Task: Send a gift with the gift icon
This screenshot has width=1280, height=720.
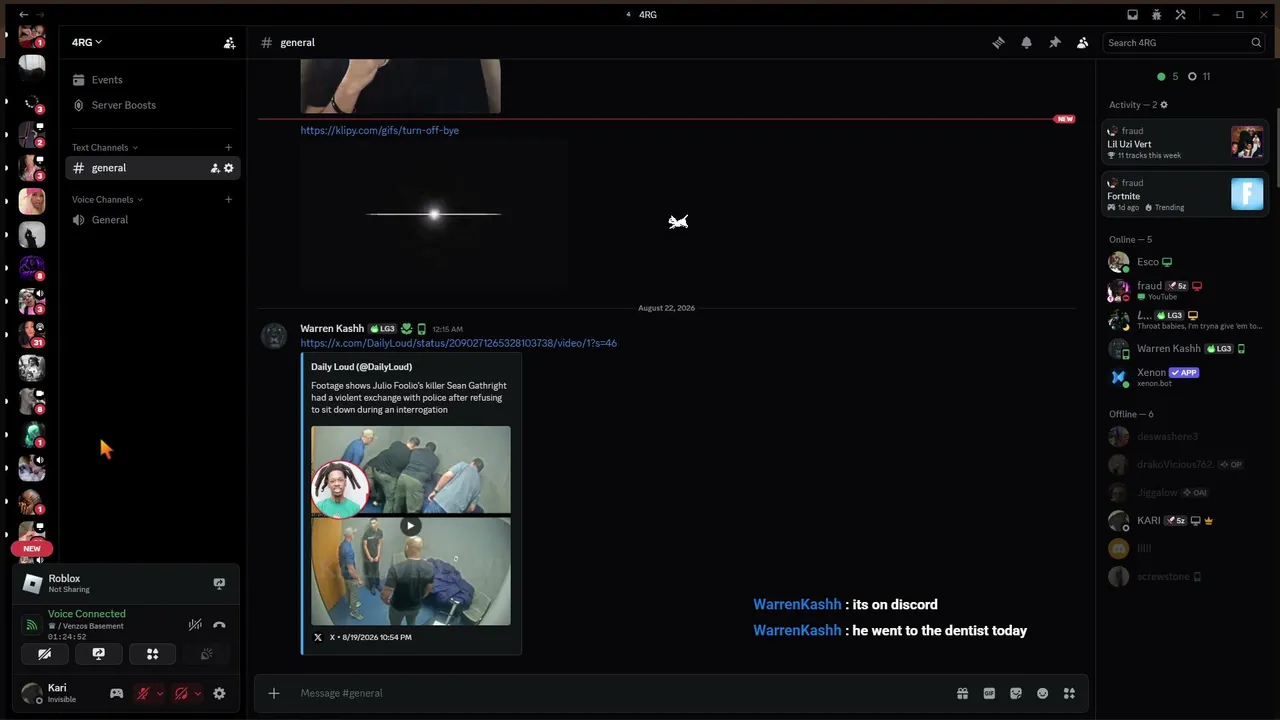Action: pyautogui.click(x=962, y=693)
